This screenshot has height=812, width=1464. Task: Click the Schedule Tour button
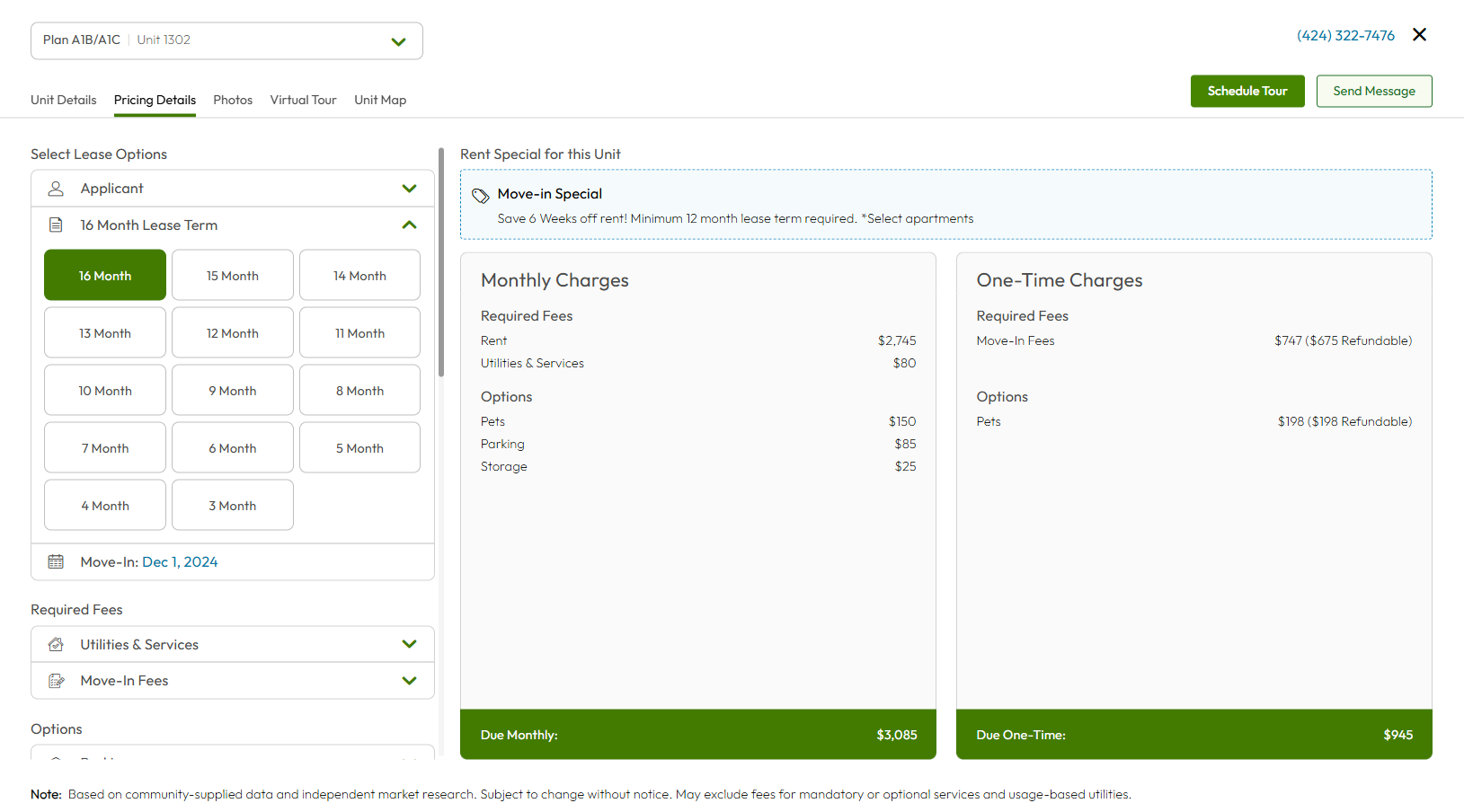tap(1247, 92)
